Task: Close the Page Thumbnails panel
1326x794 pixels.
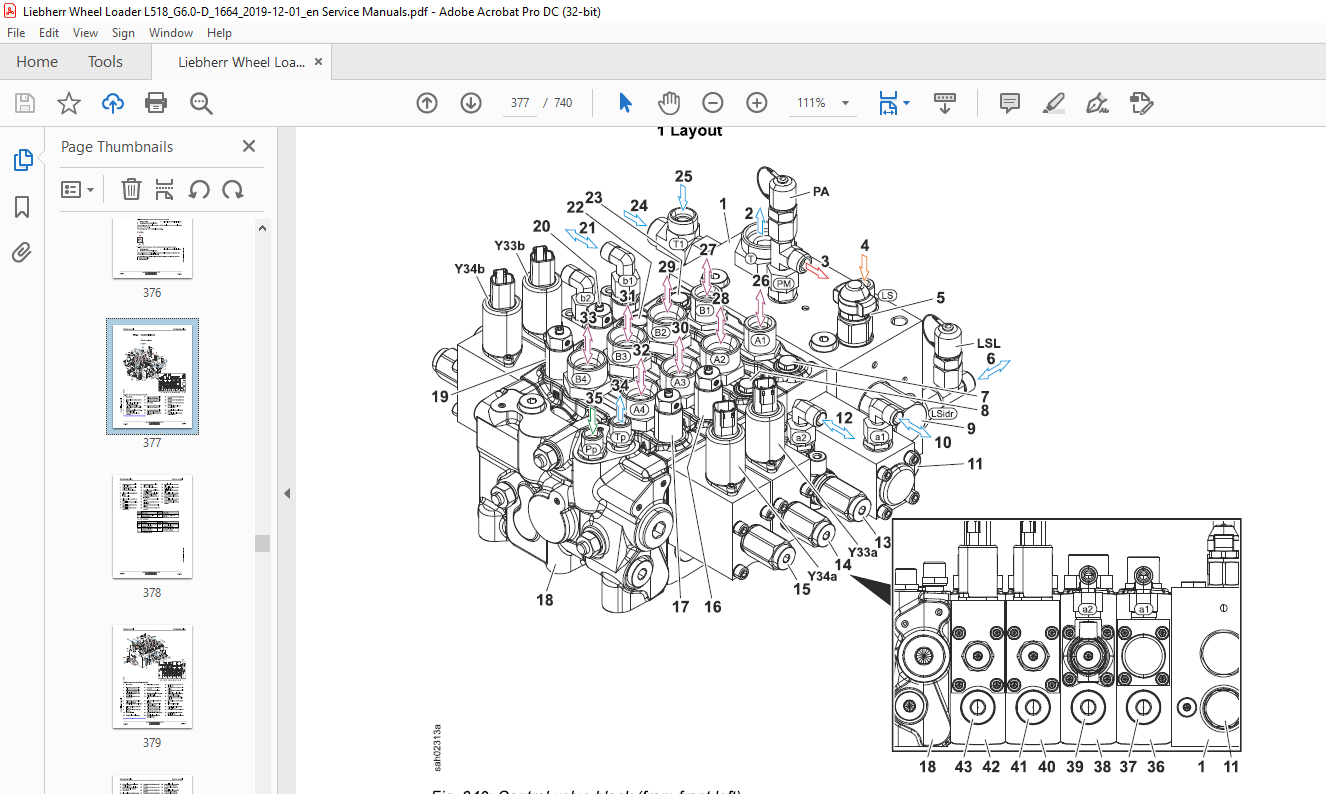Action: click(249, 146)
